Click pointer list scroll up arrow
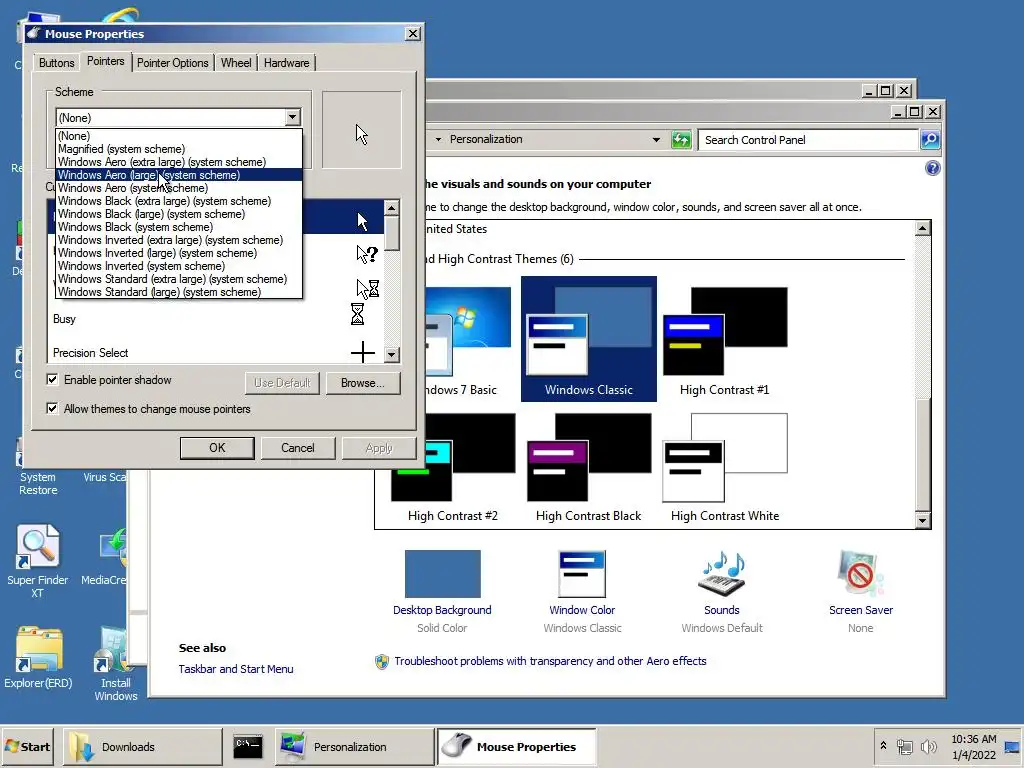Screen dimensions: 1024x768 (391, 208)
